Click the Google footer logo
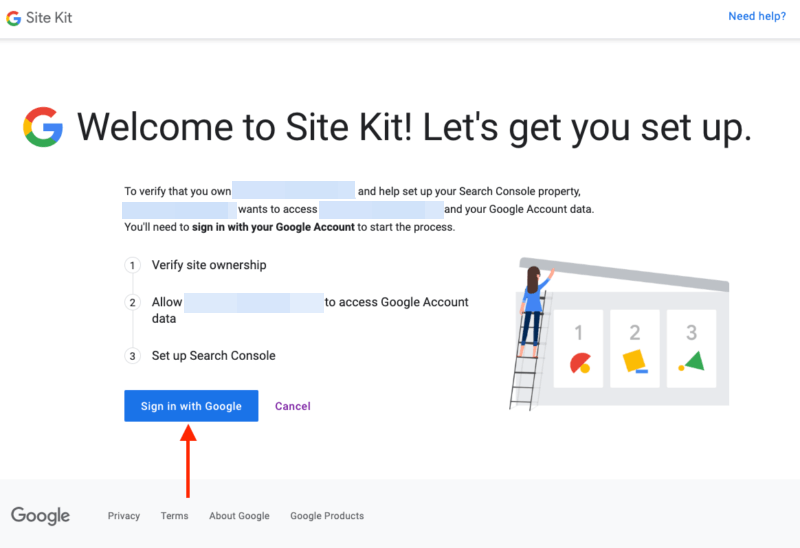This screenshot has width=800, height=548. click(41, 516)
